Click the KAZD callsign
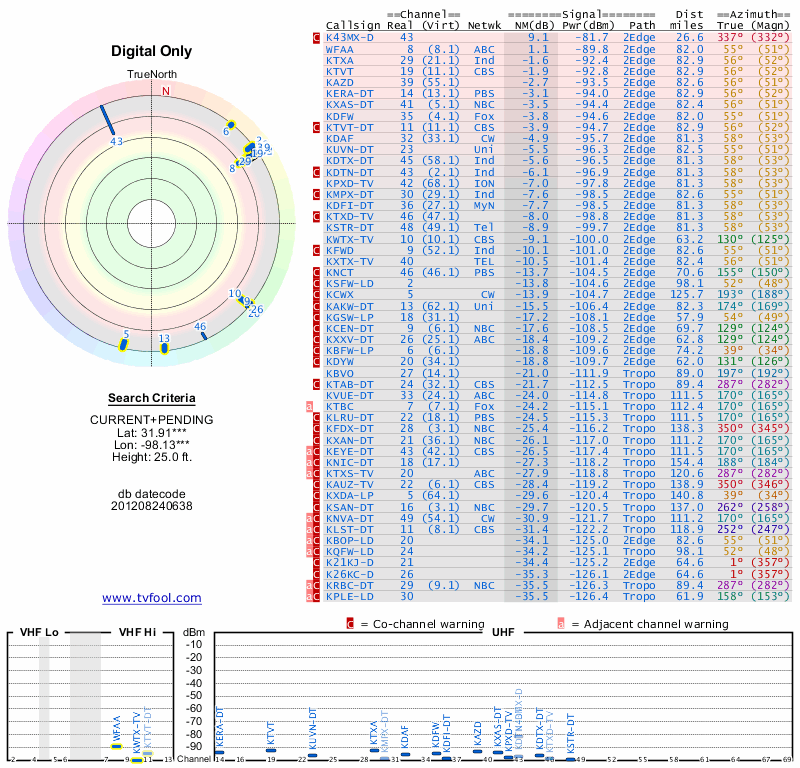Image resolution: width=800 pixels, height=768 pixels. [x=339, y=82]
